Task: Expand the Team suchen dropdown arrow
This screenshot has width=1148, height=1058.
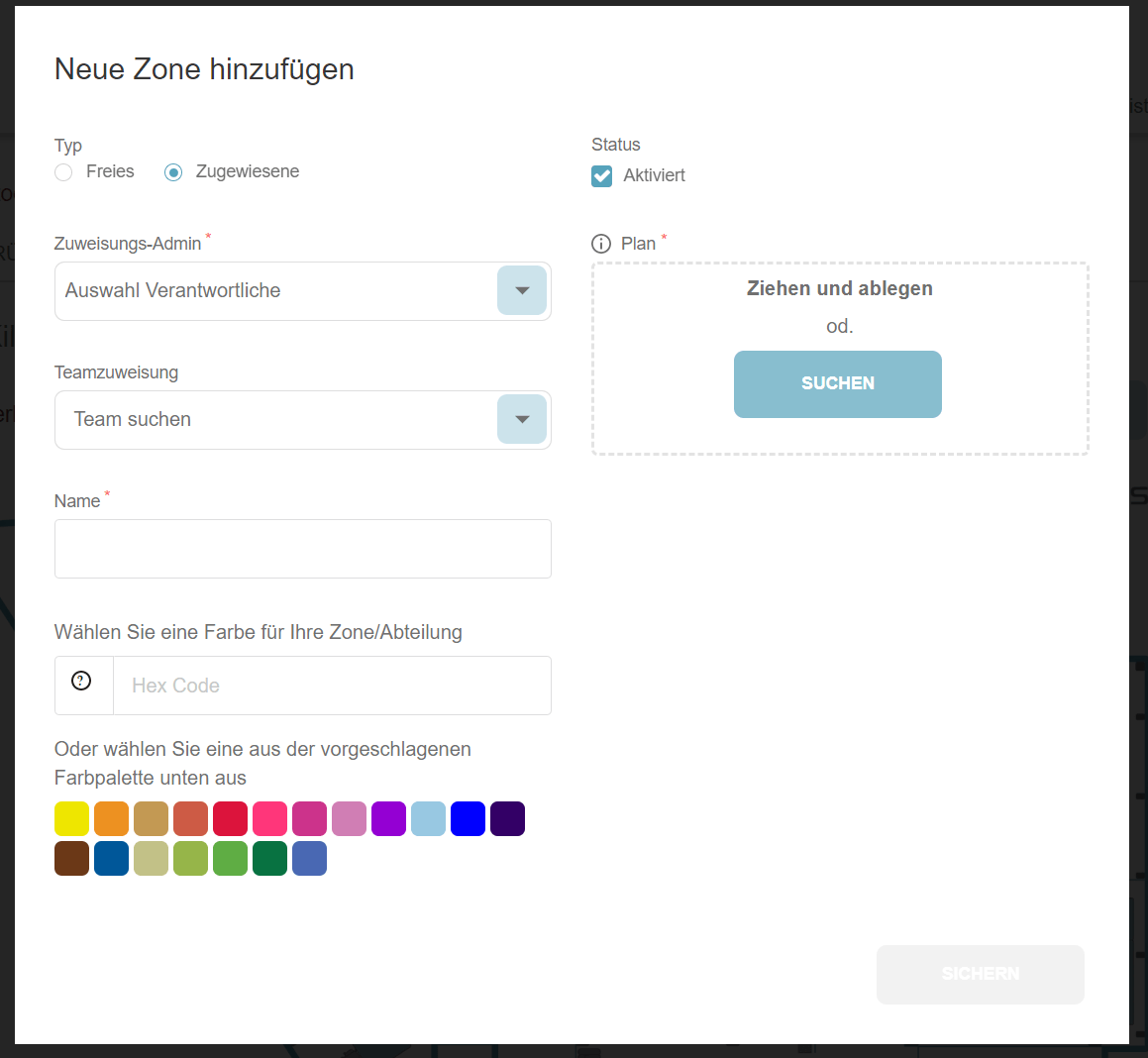Action: (522, 420)
